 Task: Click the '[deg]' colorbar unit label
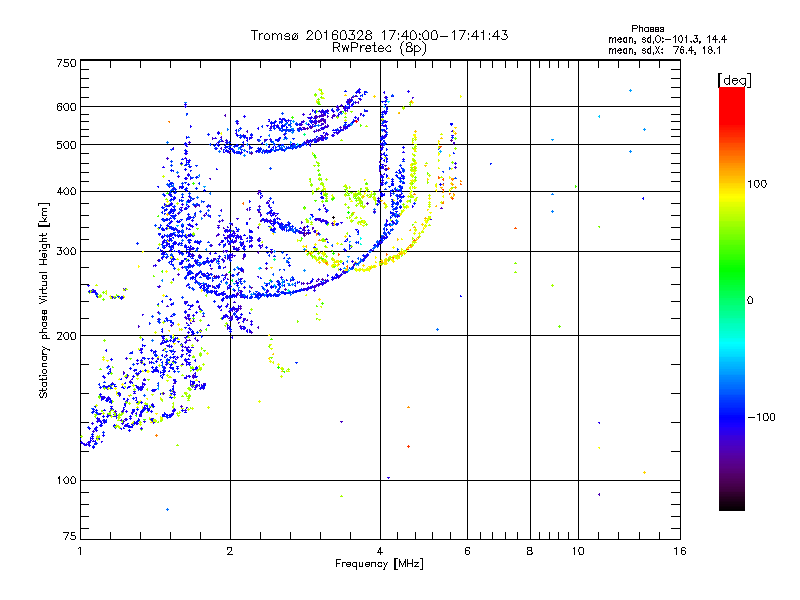734,80
